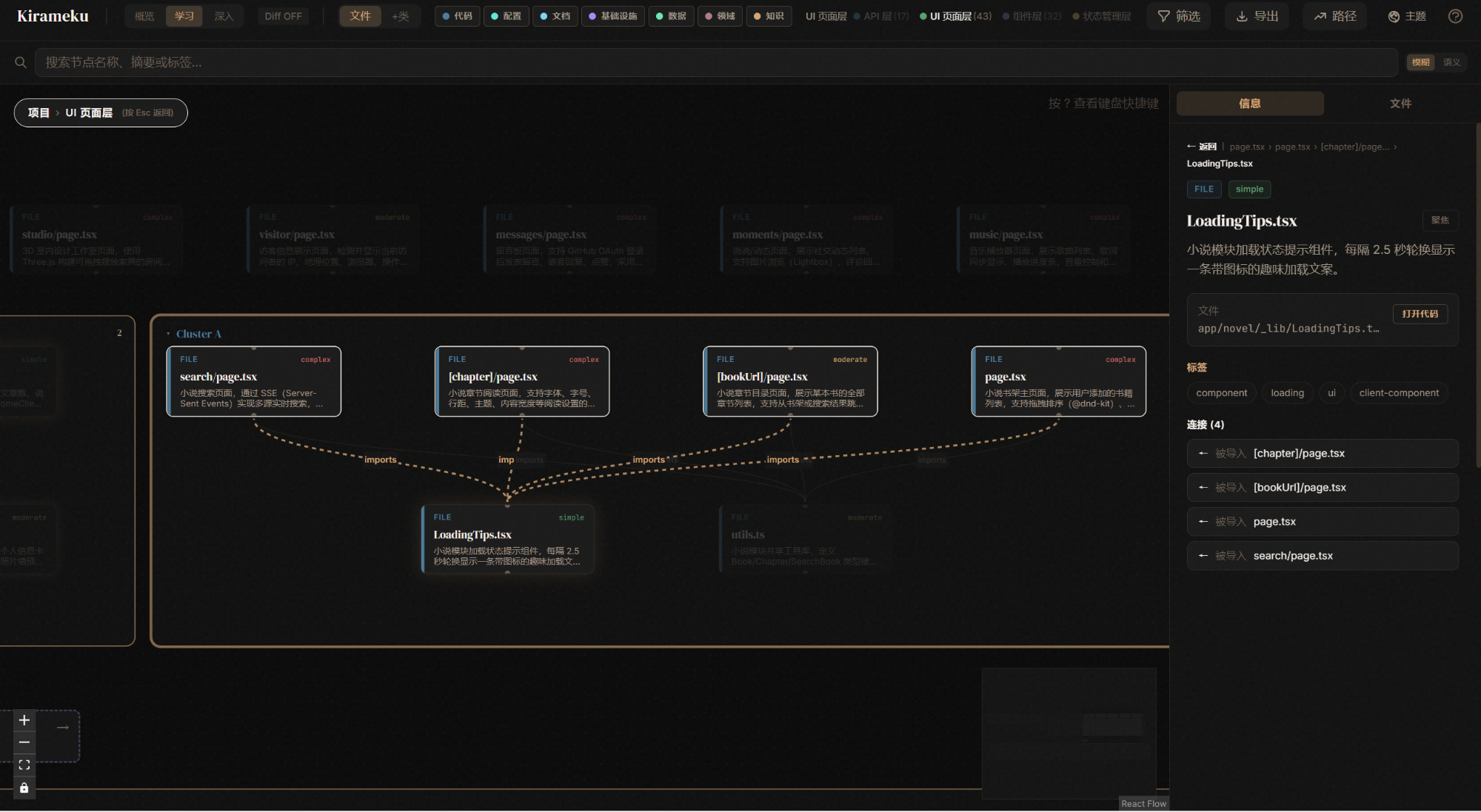The width and height of the screenshot is (1481, 812).
Task: Toggle the 代码 category filter chip
Action: [x=457, y=16]
